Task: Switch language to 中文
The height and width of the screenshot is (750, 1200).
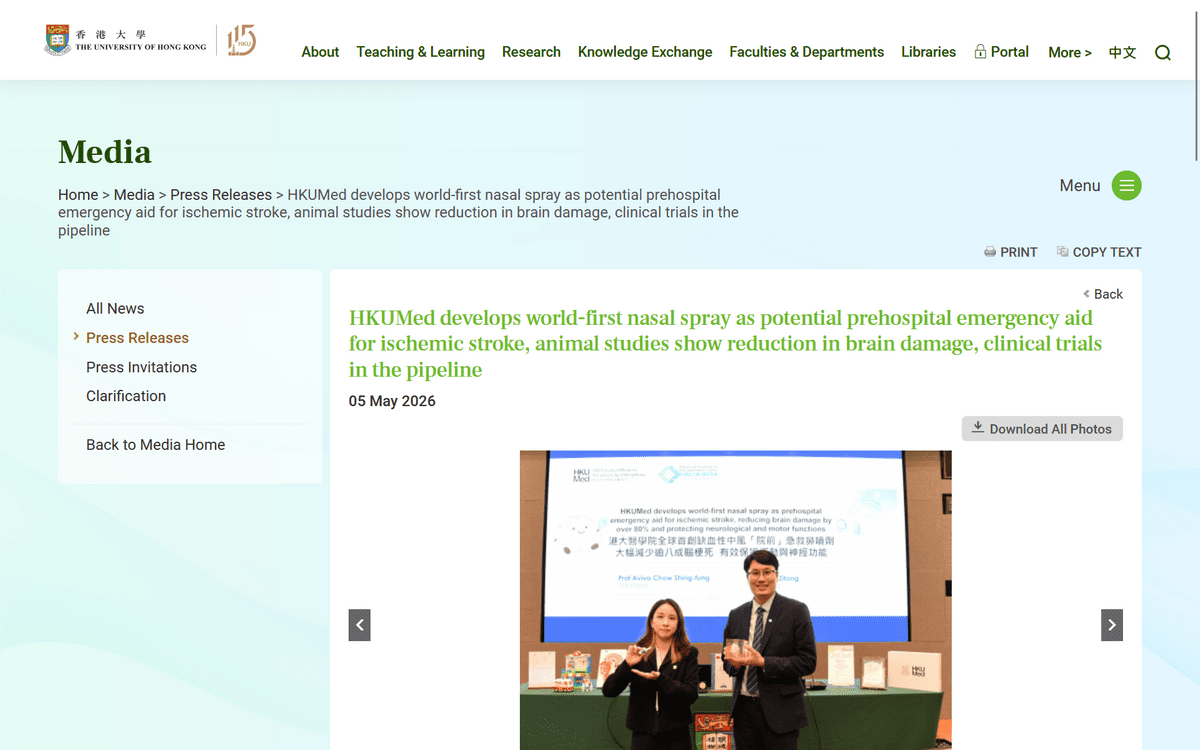Action: tap(1122, 53)
